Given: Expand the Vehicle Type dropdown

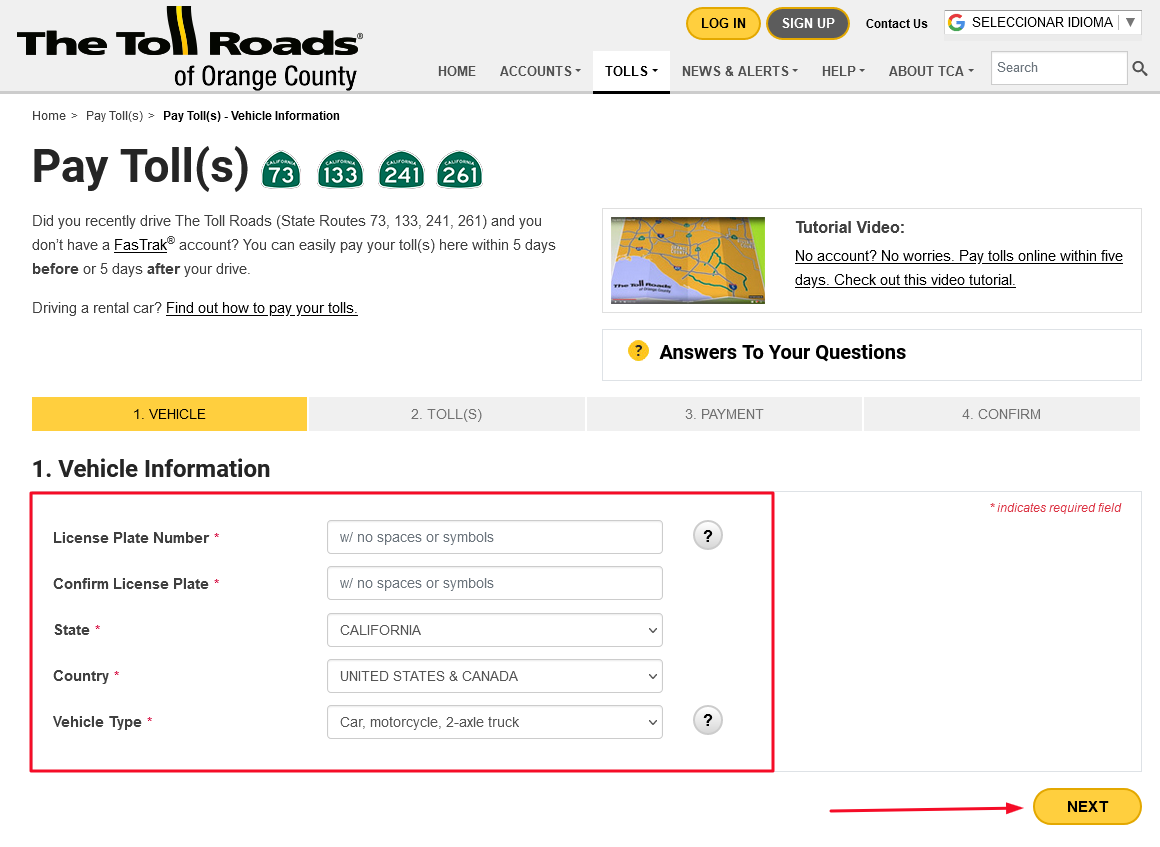Looking at the screenshot, I should pyautogui.click(x=494, y=722).
